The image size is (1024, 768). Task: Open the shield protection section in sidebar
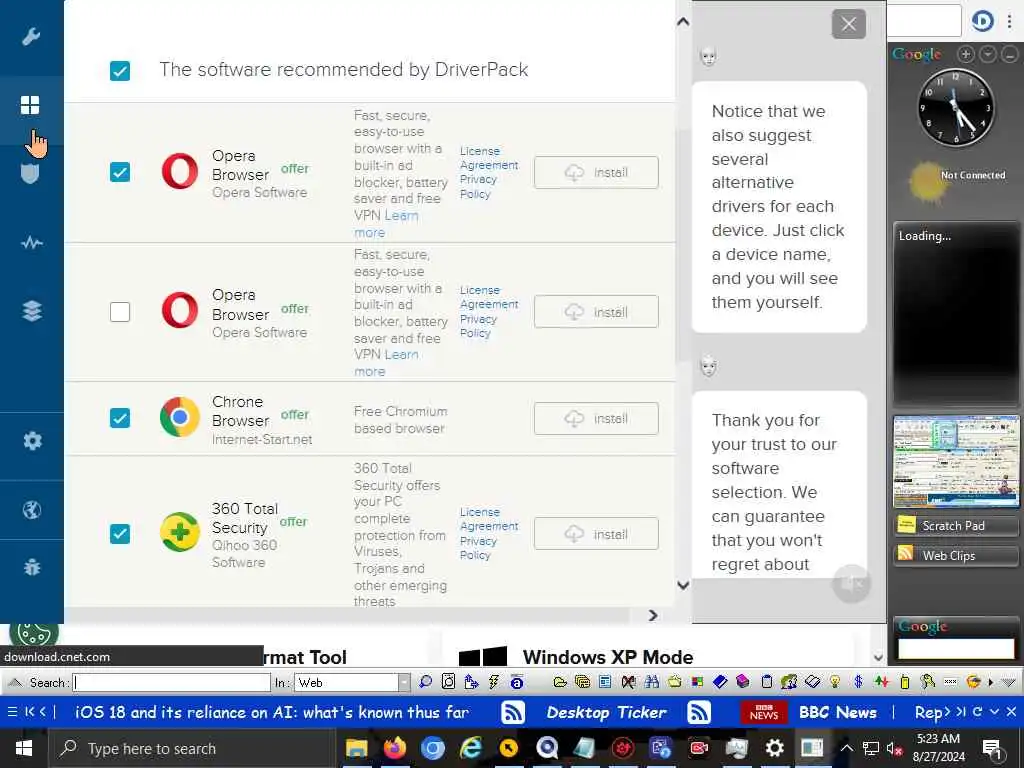point(30,174)
